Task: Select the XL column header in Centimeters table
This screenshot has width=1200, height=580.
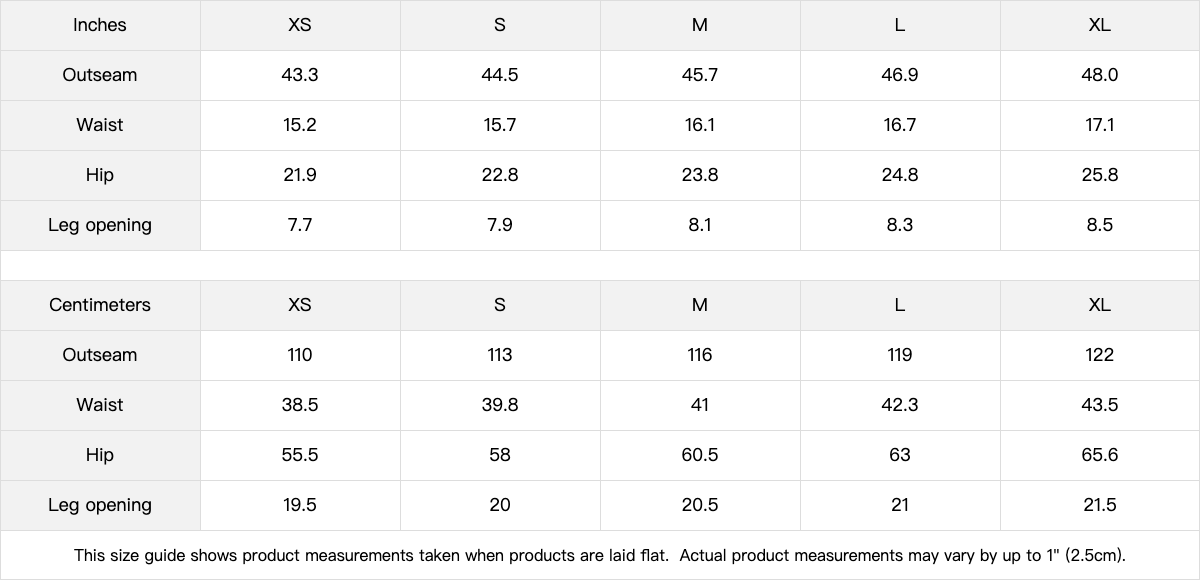Action: 1100,305
